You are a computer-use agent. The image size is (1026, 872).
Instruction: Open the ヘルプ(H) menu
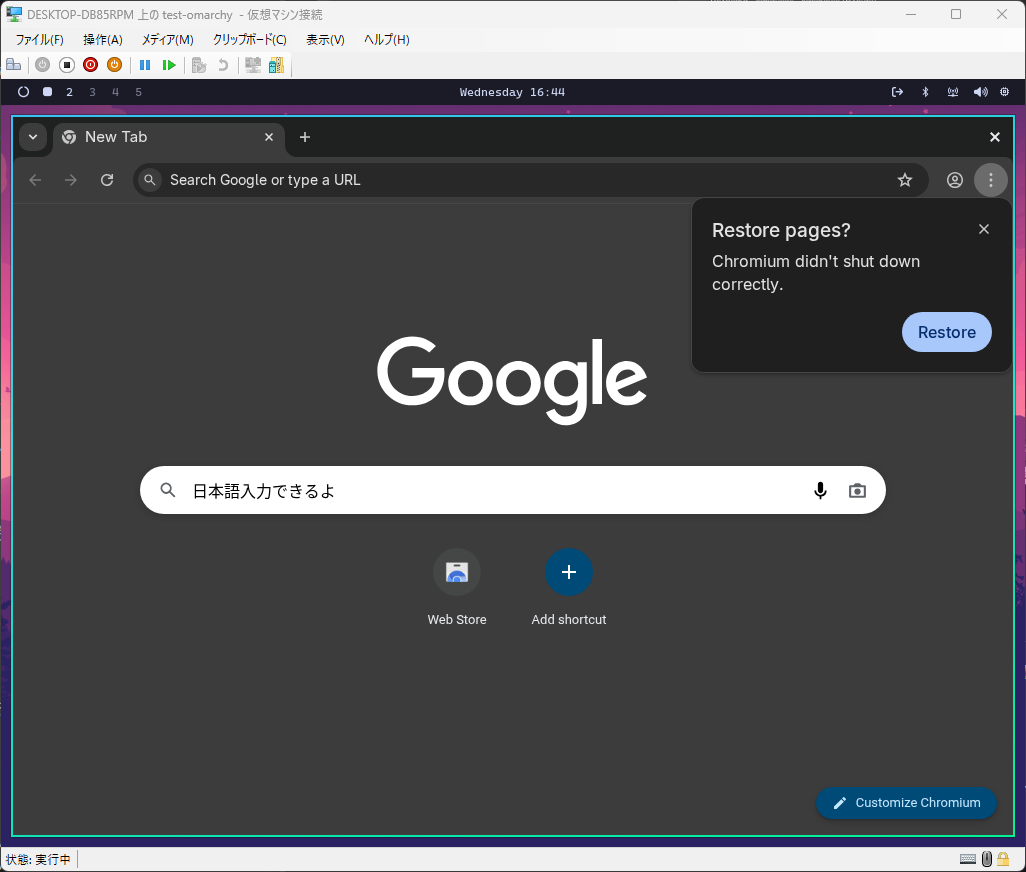pyautogui.click(x=387, y=40)
